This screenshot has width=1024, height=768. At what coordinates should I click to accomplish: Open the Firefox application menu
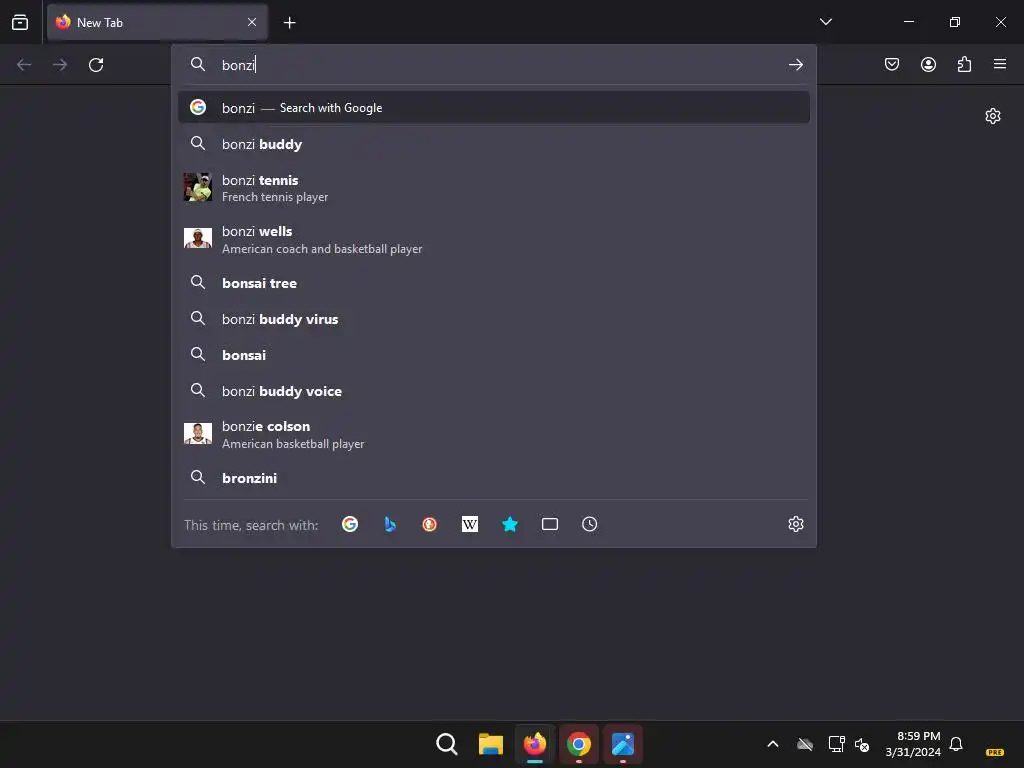point(1000,64)
